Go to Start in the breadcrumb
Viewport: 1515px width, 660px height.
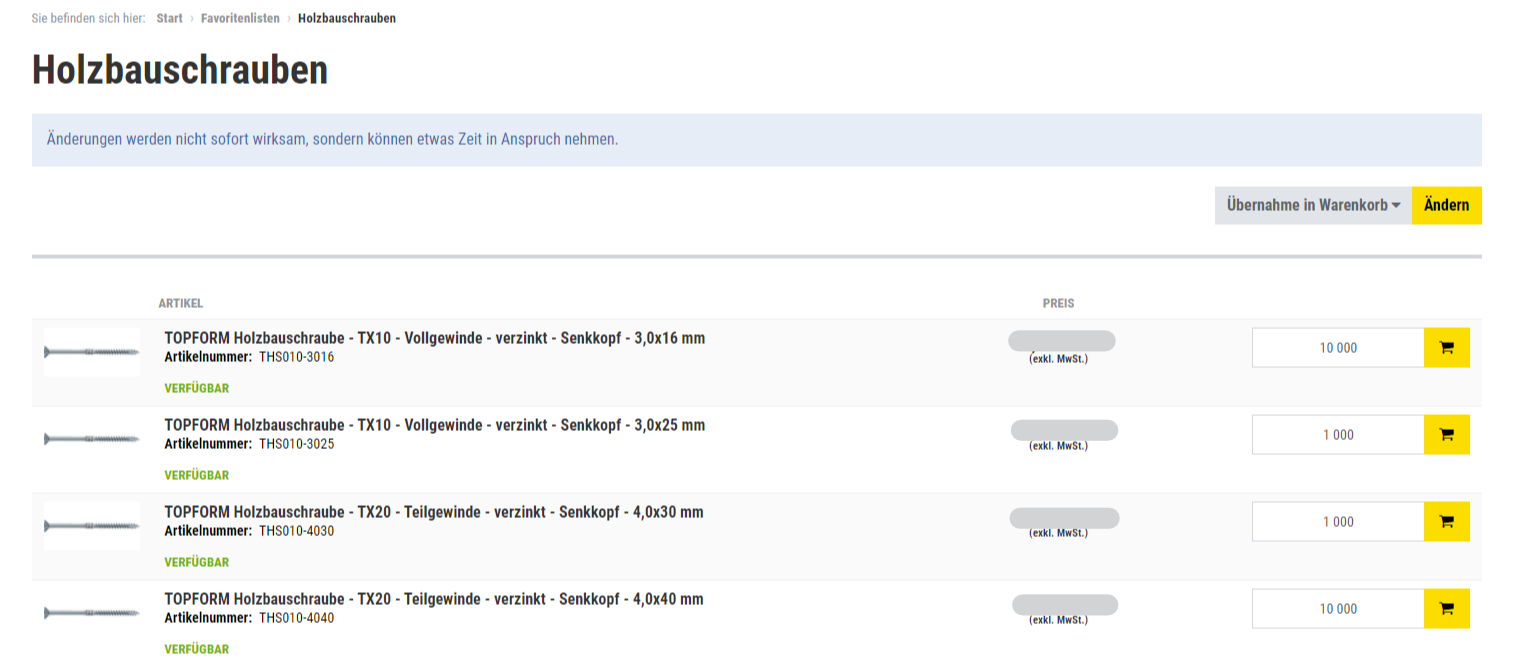pos(169,18)
